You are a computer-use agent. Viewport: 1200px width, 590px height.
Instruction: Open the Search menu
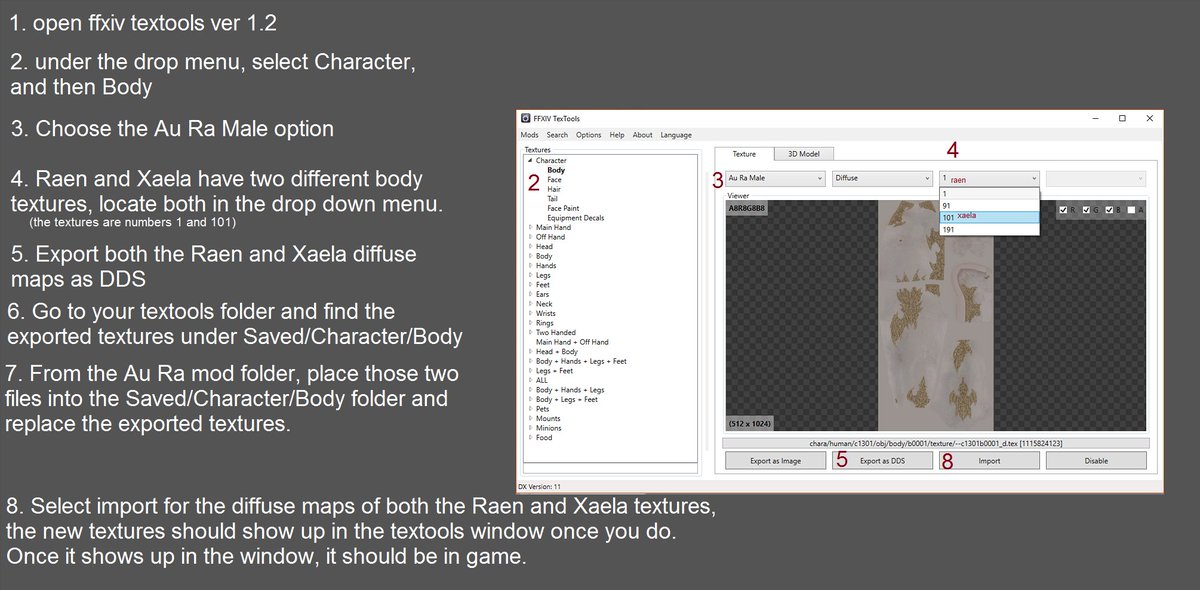click(557, 135)
